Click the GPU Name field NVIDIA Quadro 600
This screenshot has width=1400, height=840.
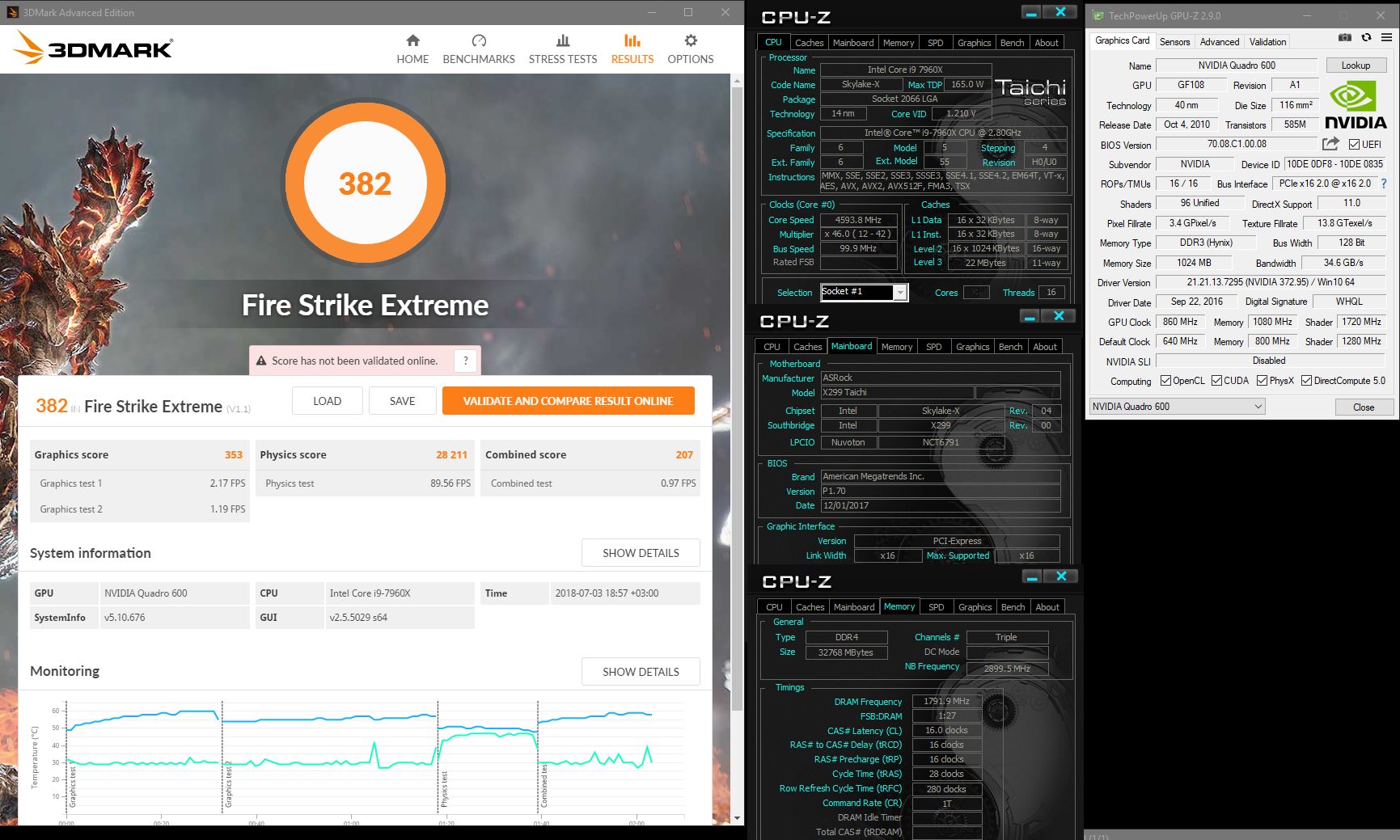coord(1237,65)
